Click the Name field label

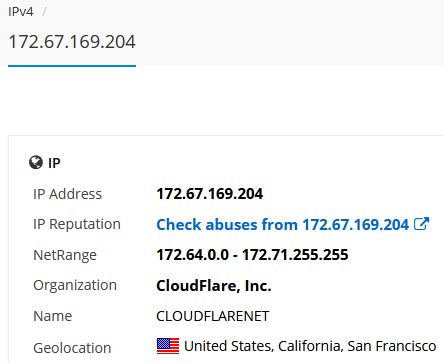53,316
